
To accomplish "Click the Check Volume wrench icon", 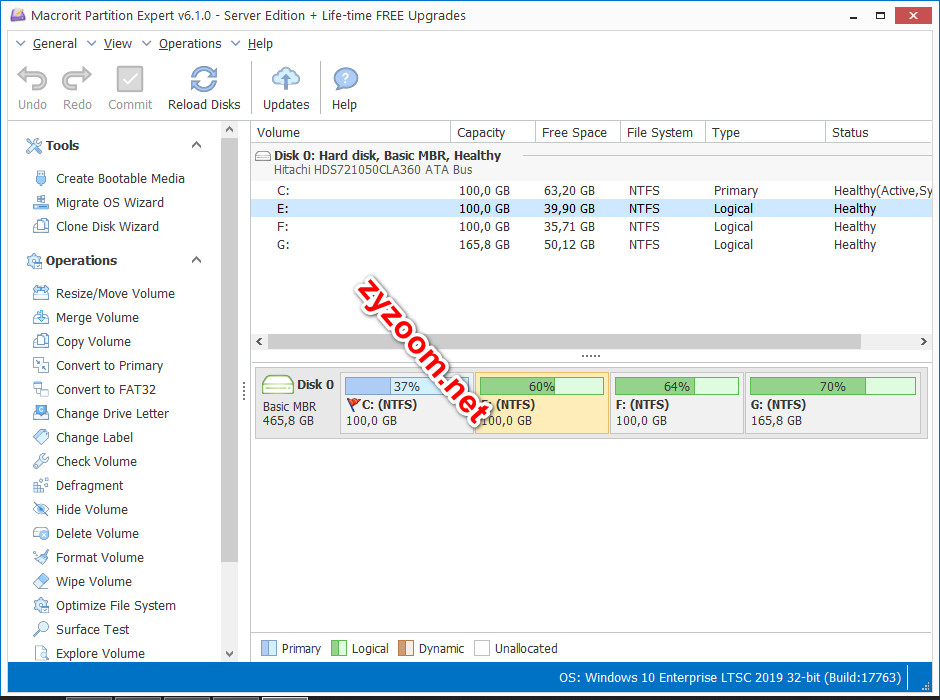I will pos(41,461).
